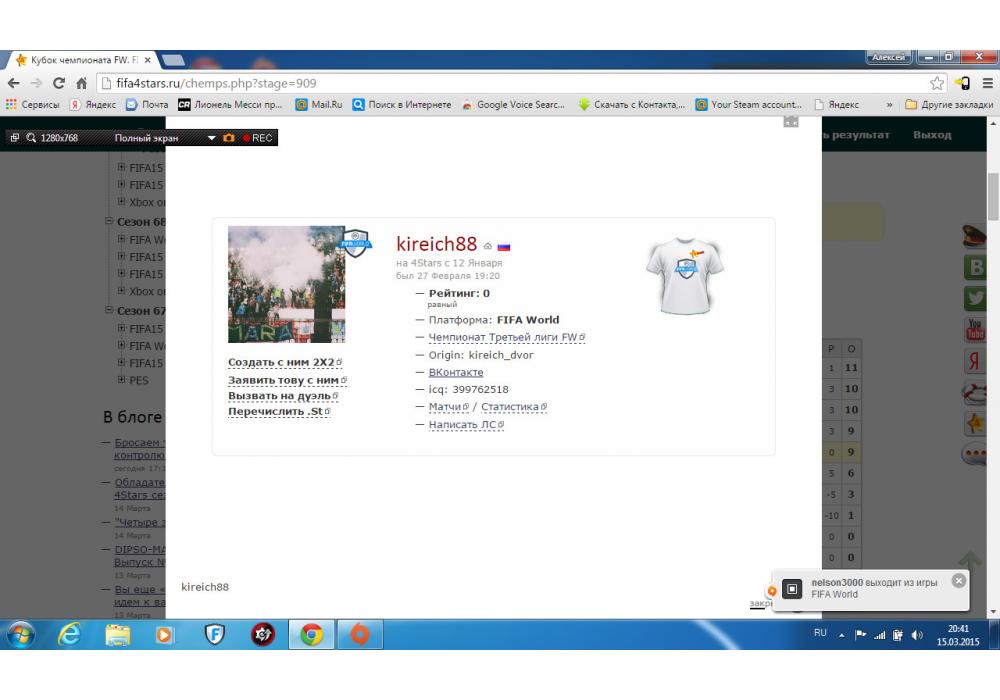Toggle the volume speaker in system tray
1000x700 pixels.
[917, 634]
